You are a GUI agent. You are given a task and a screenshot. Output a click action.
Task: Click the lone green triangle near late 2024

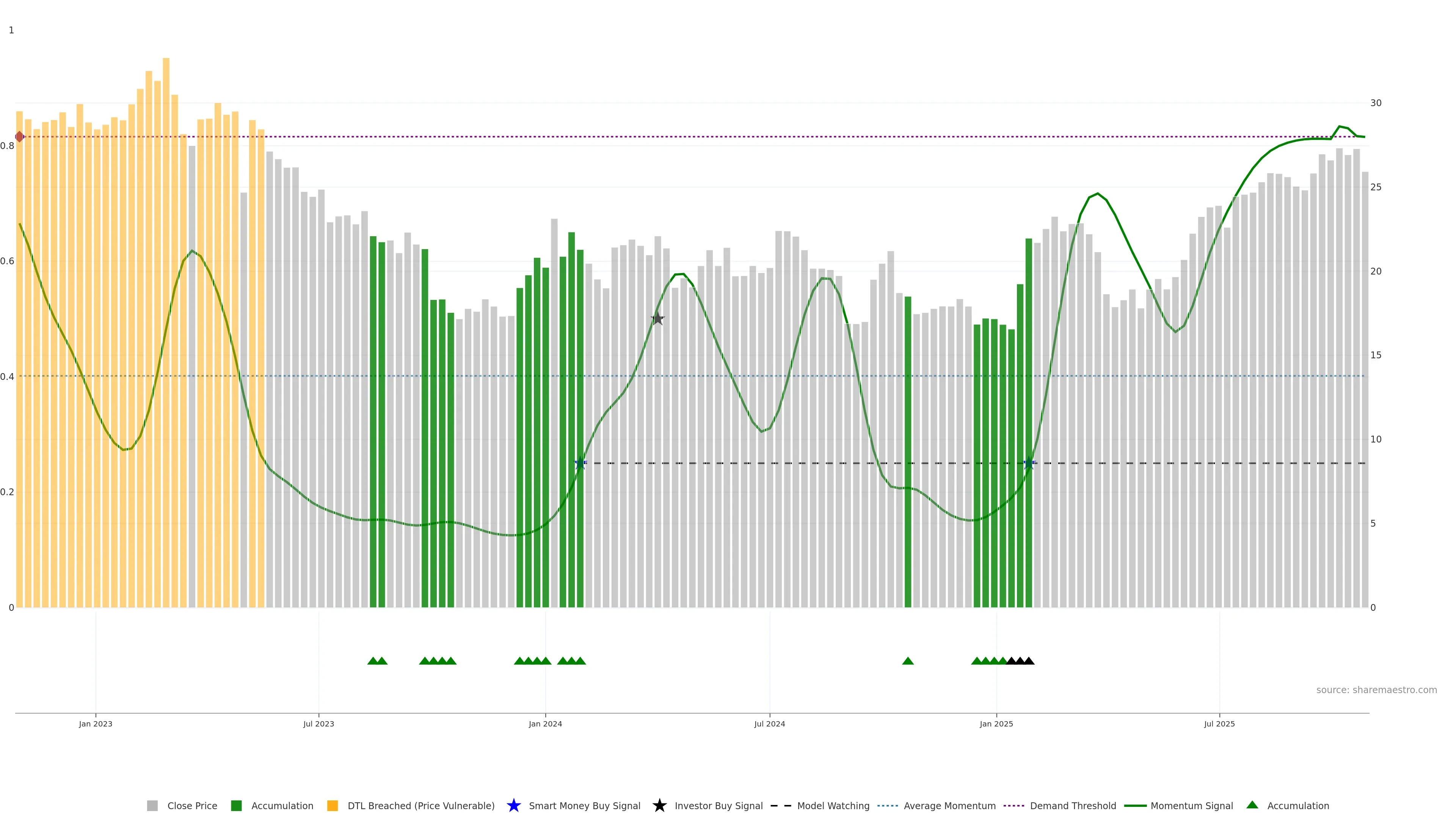click(908, 661)
